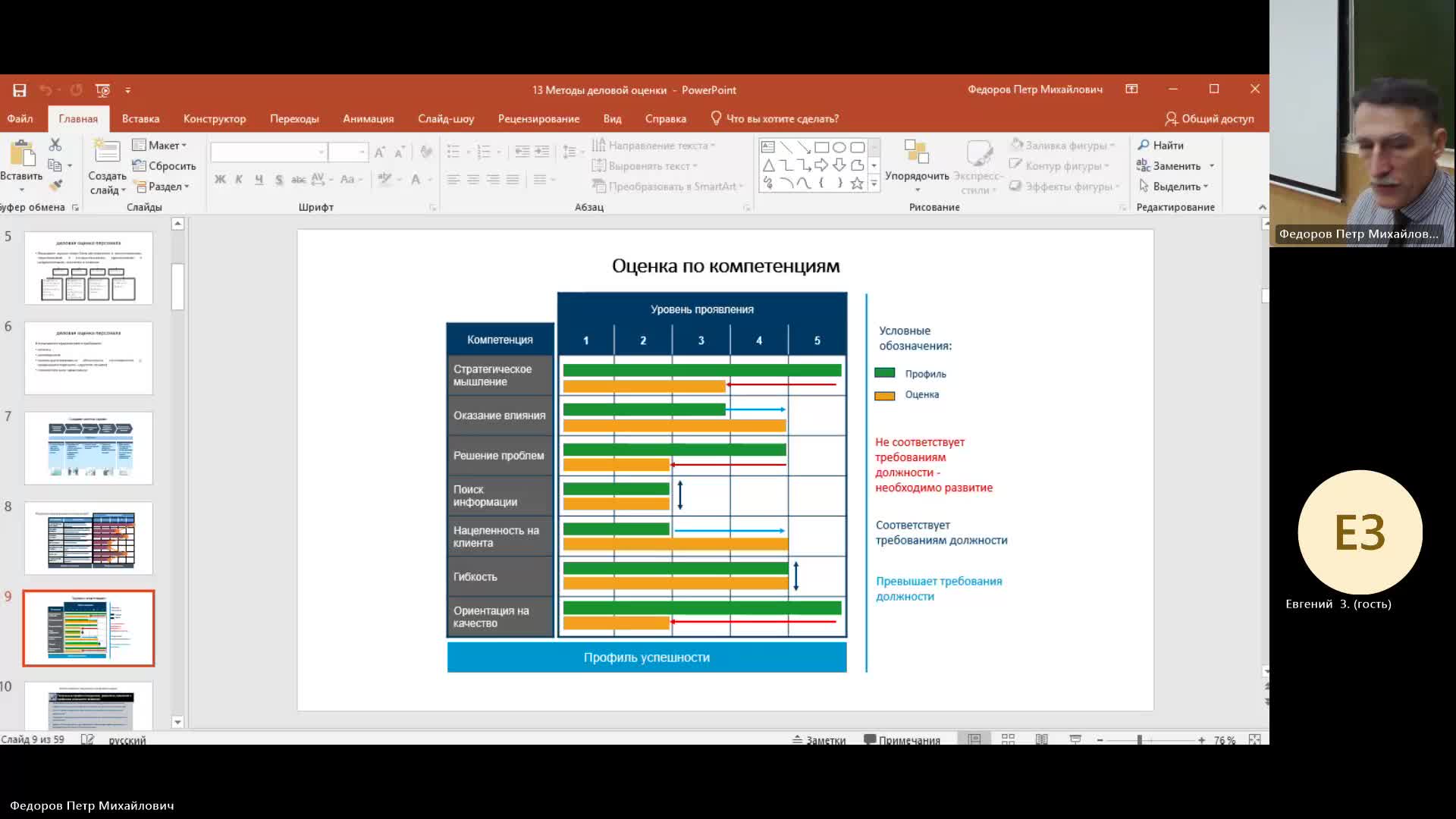The height and width of the screenshot is (819, 1456).
Task: Open the Заменить replace dropdown arrow
Action: click(1212, 166)
